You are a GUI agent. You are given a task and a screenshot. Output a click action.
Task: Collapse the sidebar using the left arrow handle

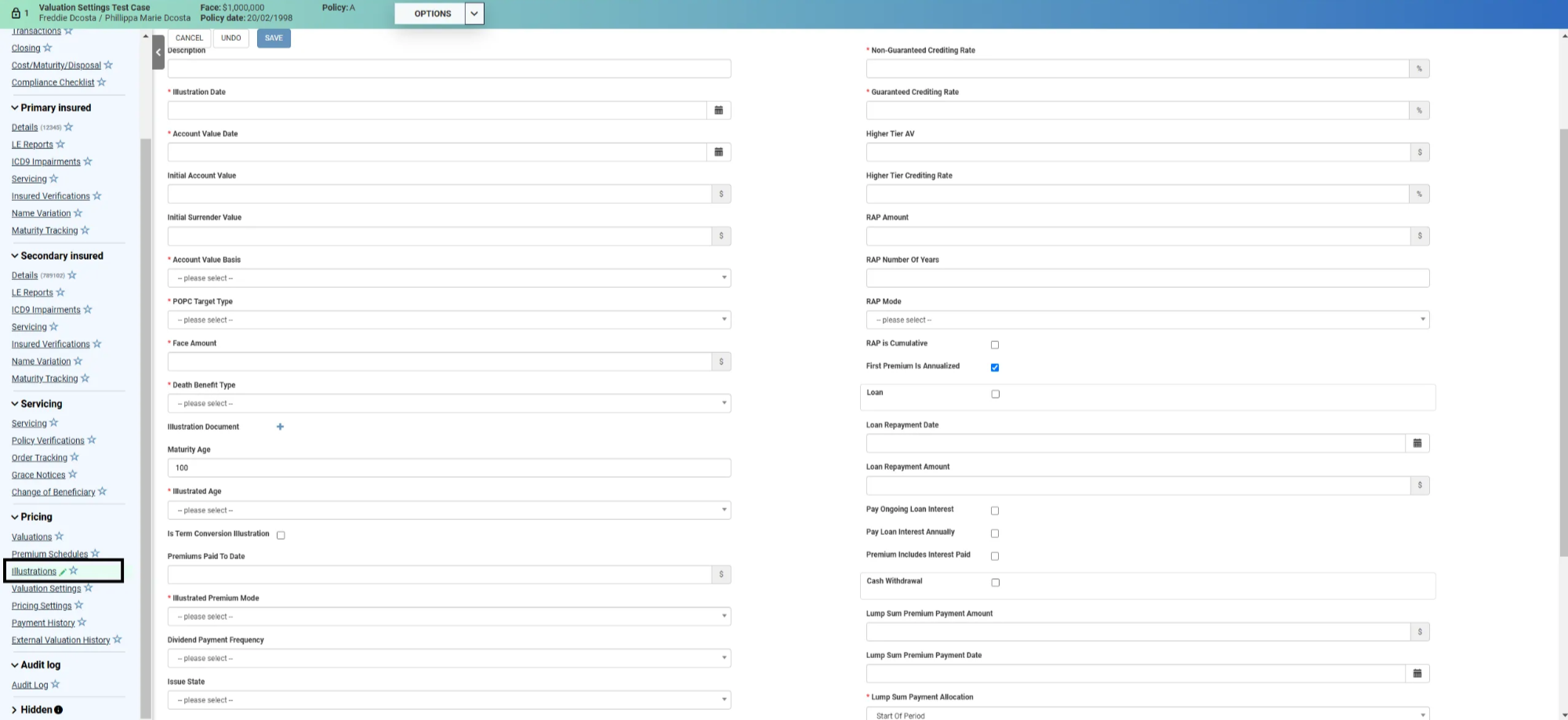point(158,52)
